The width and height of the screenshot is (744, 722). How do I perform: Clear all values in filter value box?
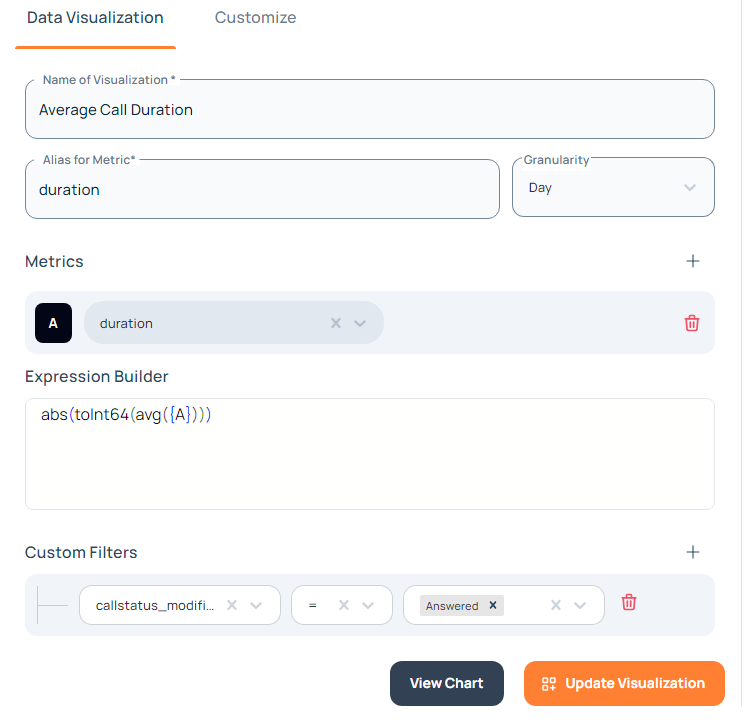(x=556, y=605)
